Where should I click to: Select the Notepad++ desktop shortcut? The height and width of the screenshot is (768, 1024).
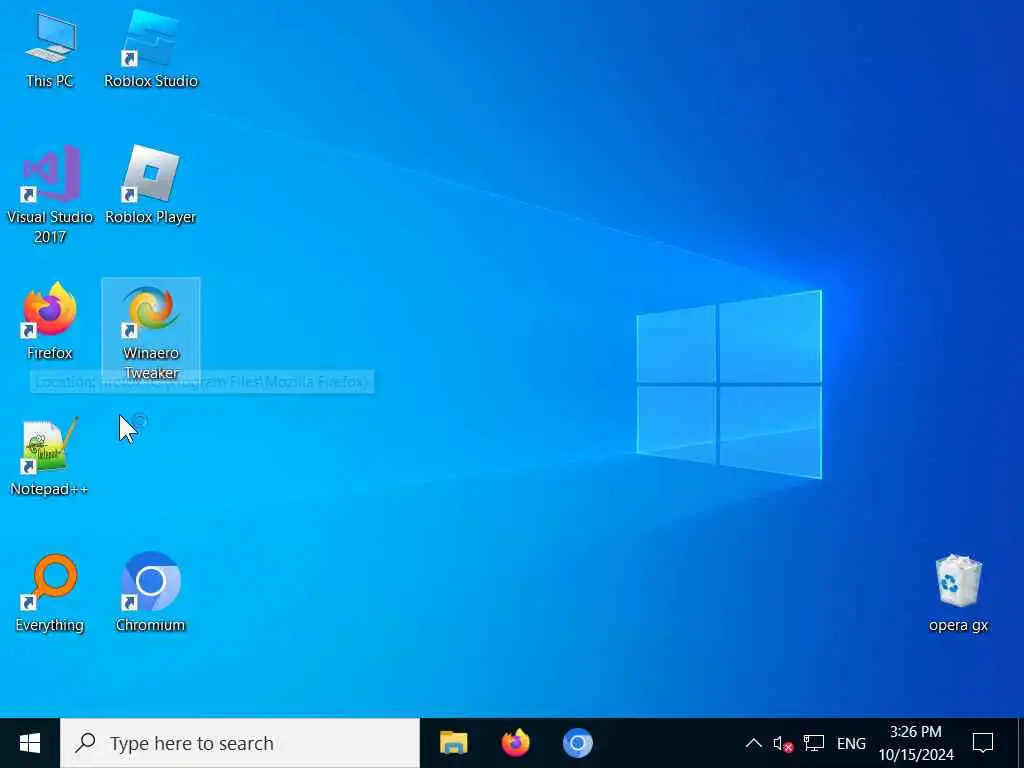coord(50,457)
